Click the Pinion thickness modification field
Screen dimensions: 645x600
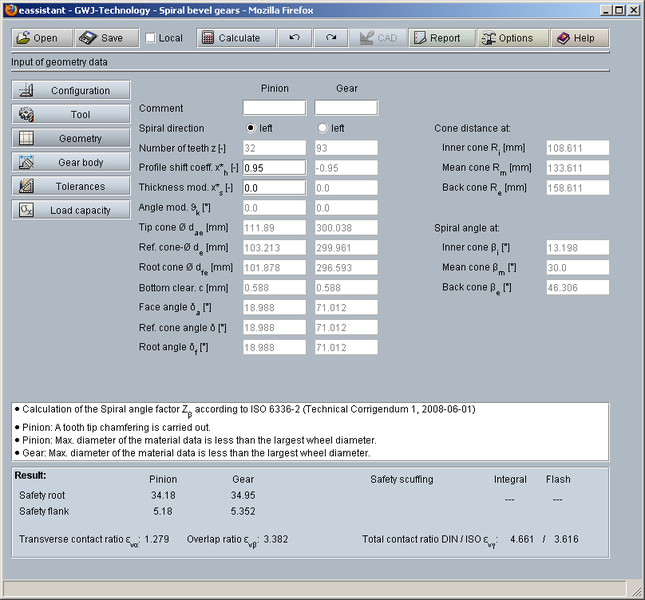[273, 187]
